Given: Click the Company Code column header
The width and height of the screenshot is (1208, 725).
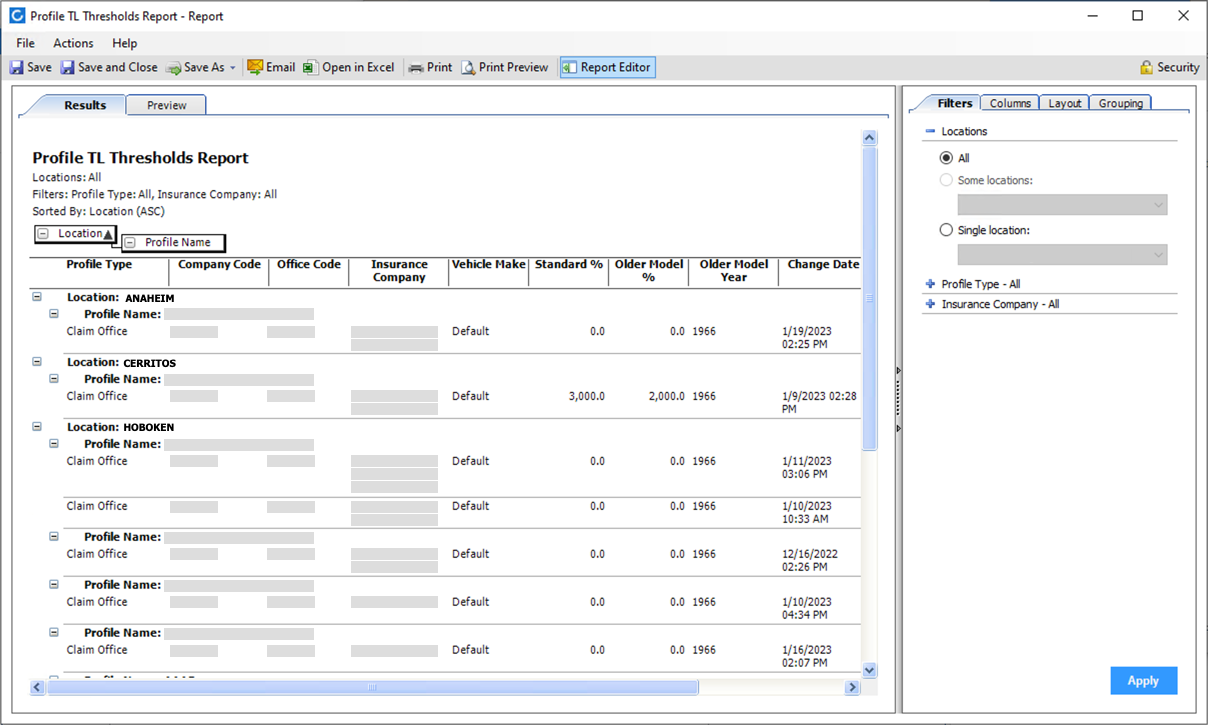Looking at the screenshot, I should pyautogui.click(x=219, y=265).
